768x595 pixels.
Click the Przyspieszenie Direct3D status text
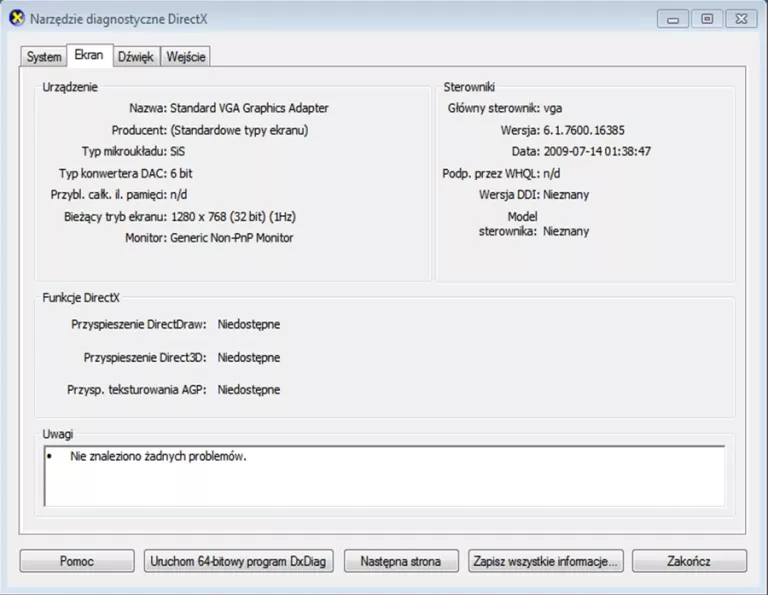pyautogui.click(x=249, y=357)
